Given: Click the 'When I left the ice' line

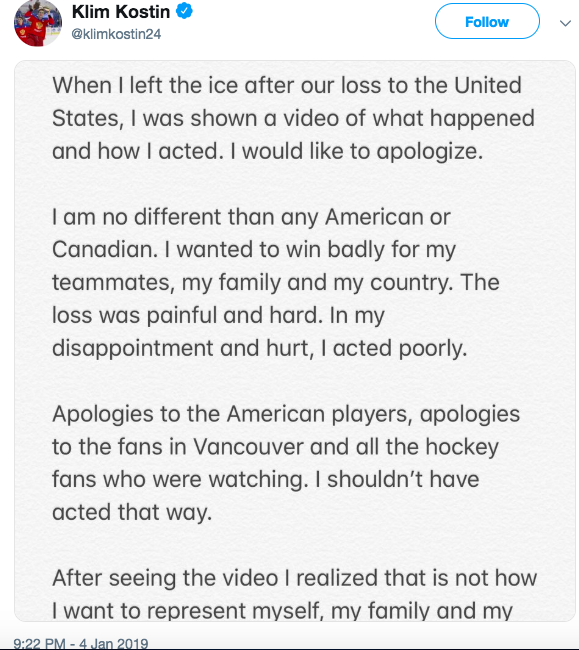Looking at the screenshot, I should [287, 86].
